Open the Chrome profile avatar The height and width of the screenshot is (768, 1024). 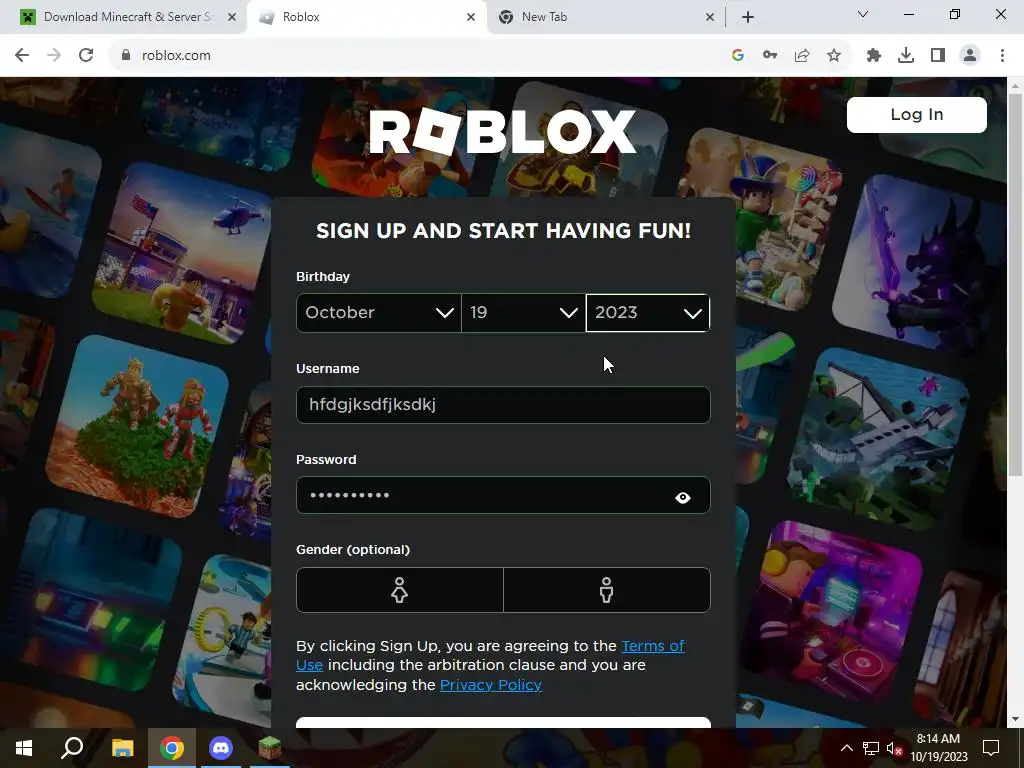click(x=970, y=56)
